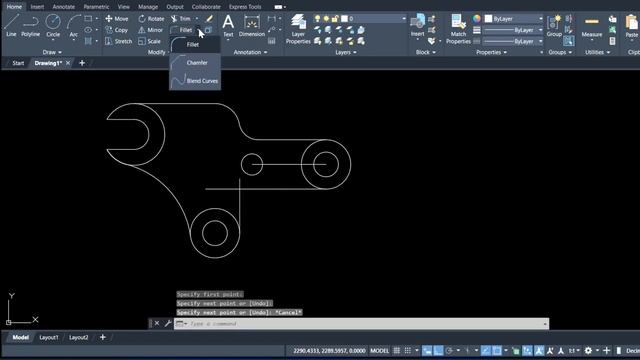The image size is (640, 360).
Task: Choose Fillet from the dropdown list
Action: [x=195, y=44]
